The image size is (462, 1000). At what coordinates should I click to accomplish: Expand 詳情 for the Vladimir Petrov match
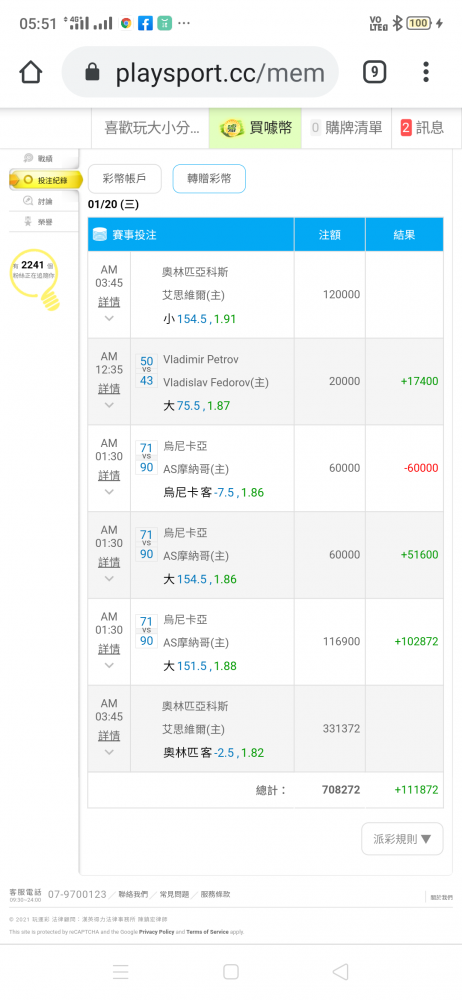click(x=109, y=388)
